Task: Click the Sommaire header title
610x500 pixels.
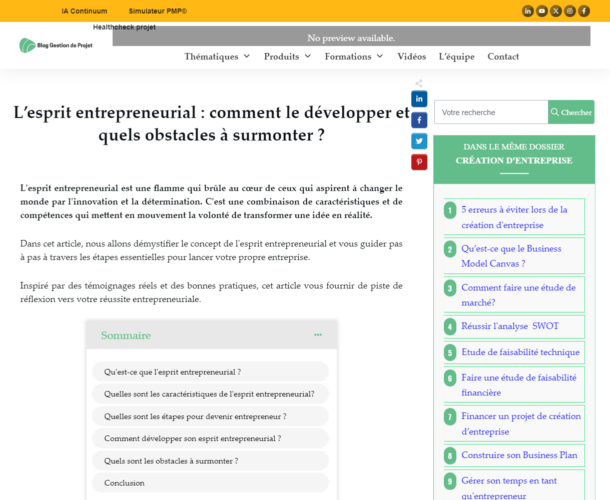Action: pyautogui.click(x=126, y=335)
